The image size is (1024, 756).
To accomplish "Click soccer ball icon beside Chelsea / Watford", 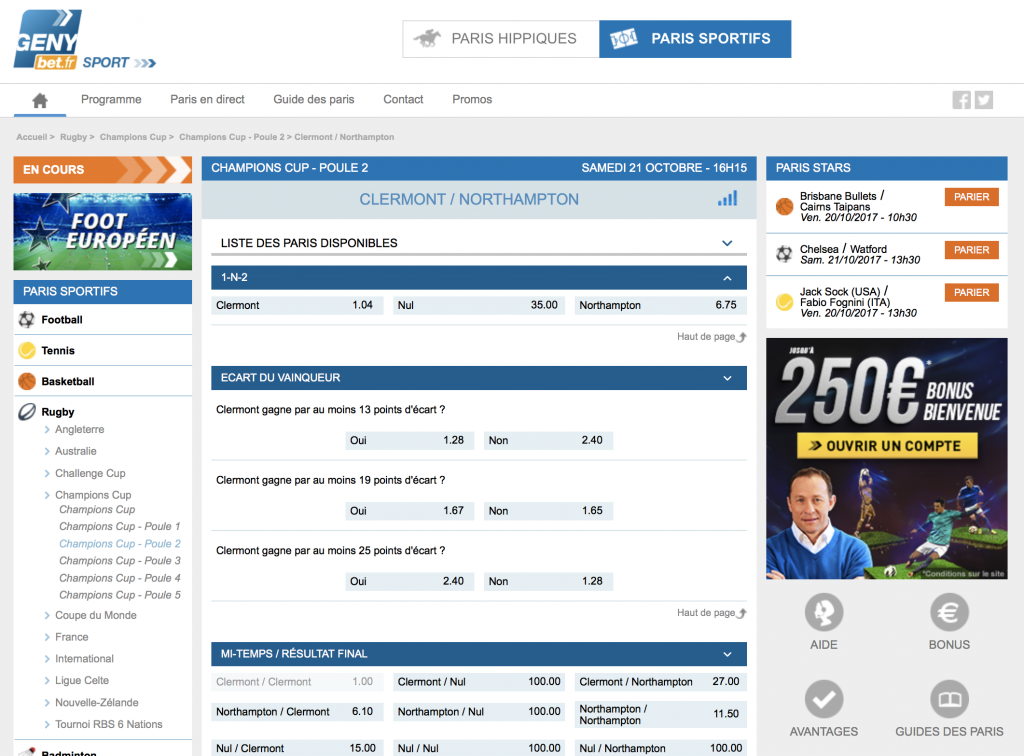I will point(784,254).
